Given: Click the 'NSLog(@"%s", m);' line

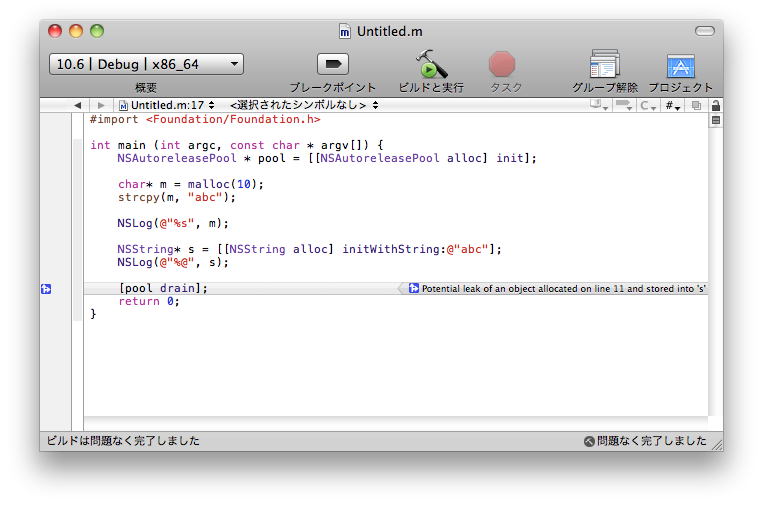Looking at the screenshot, I should pyautogui.click(x=173, y=223).
